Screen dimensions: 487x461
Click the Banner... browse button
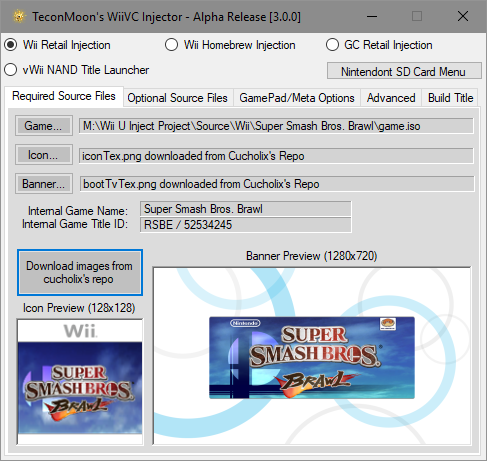click(x=43, y=184)
